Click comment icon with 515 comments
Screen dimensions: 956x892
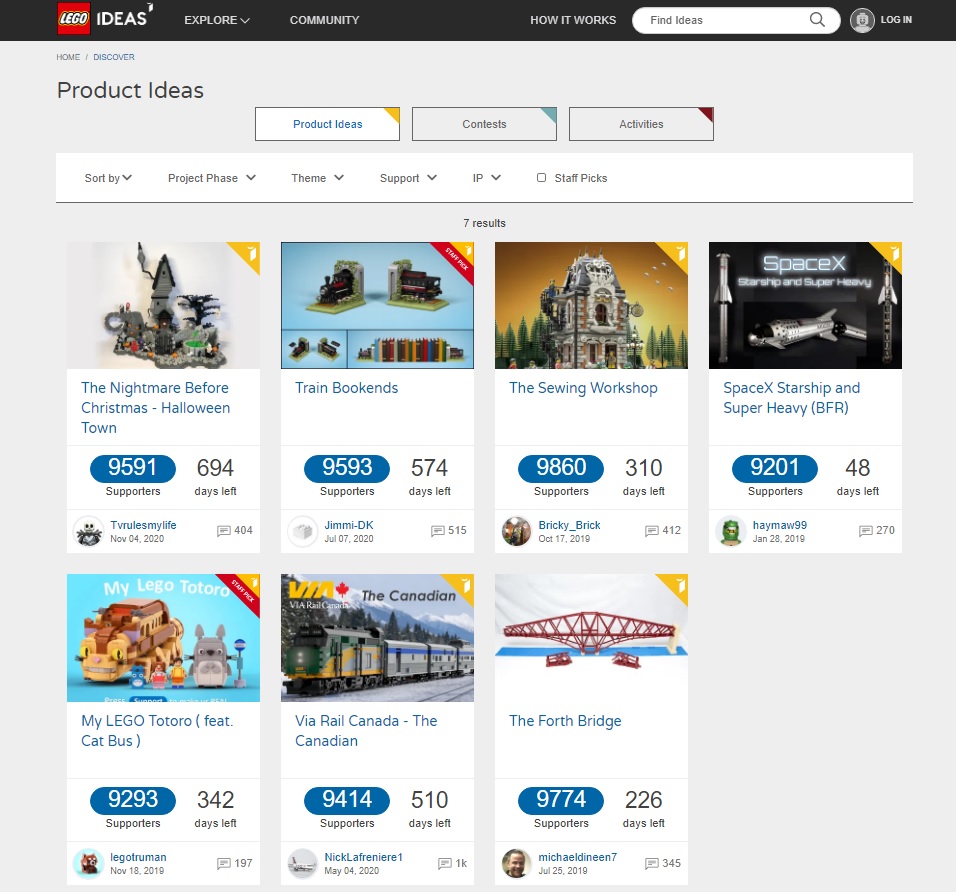coord(437,530)
